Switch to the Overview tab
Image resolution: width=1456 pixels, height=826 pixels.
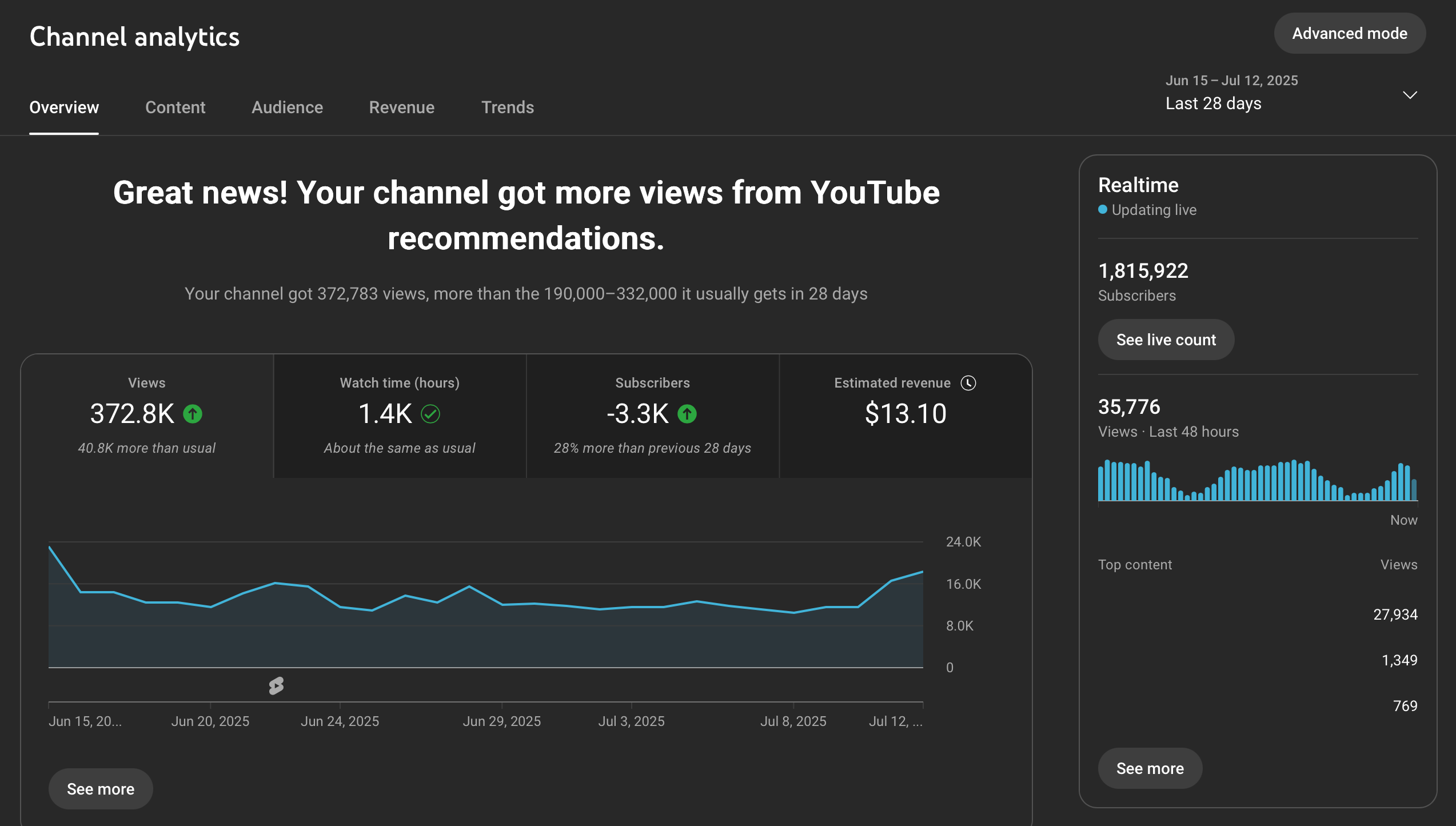pos(64,107)
